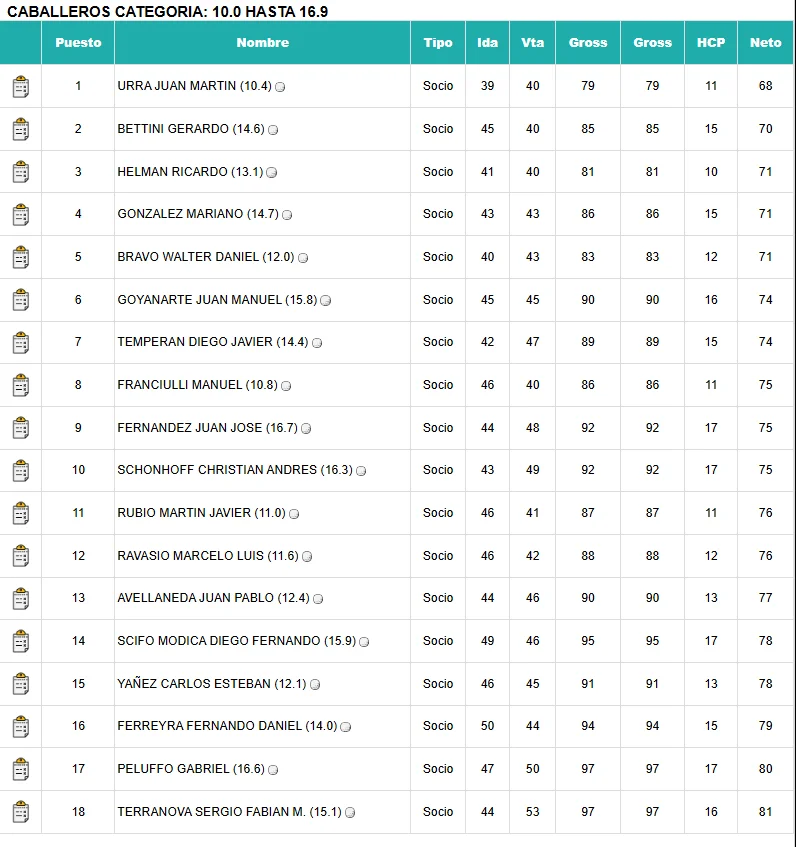Click the Vta column header
The width and height of the screenshot is (799, 847).
tap(533, 43)
